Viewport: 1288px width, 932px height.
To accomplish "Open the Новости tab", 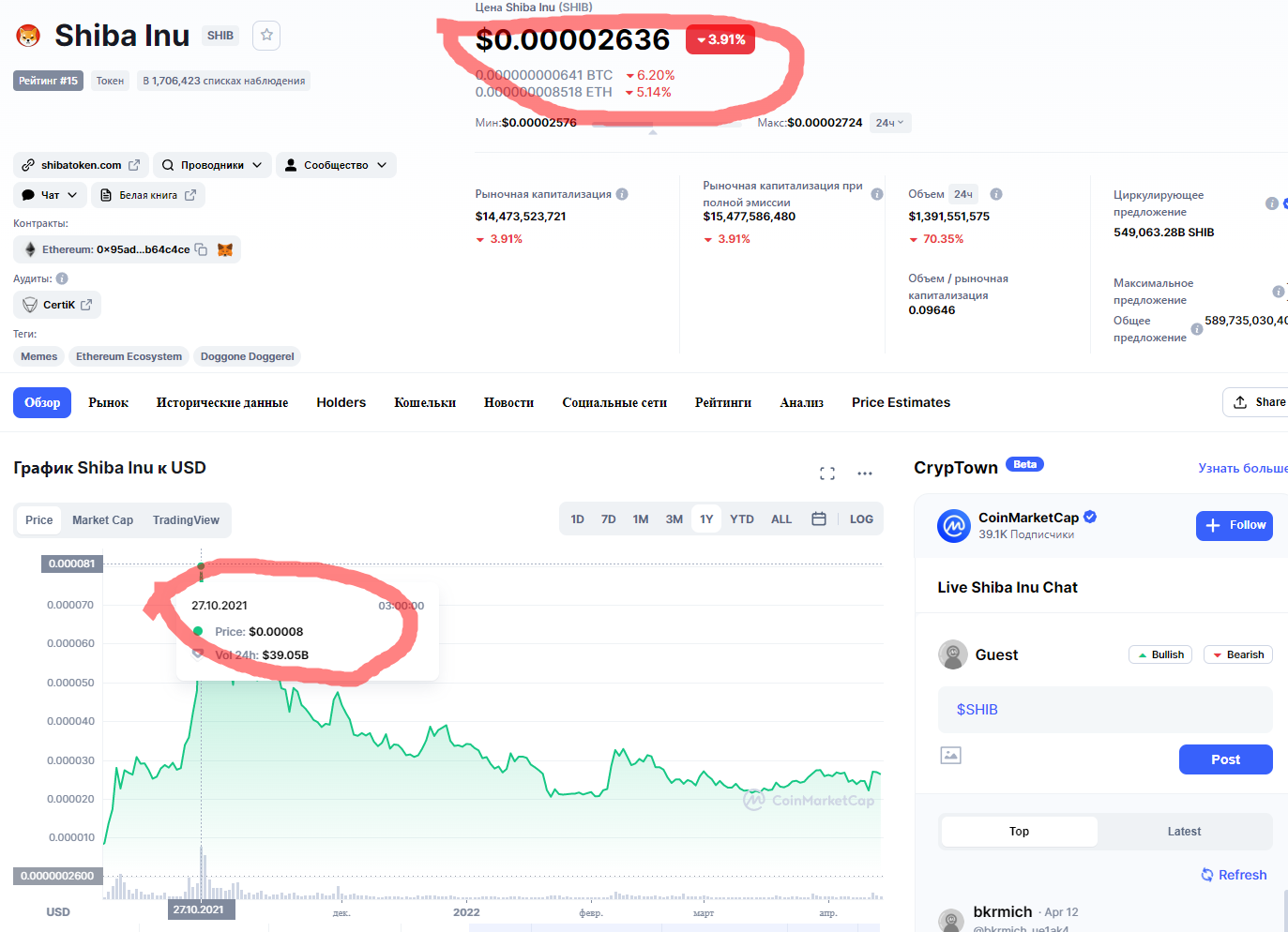I will (x=509, y=402).
